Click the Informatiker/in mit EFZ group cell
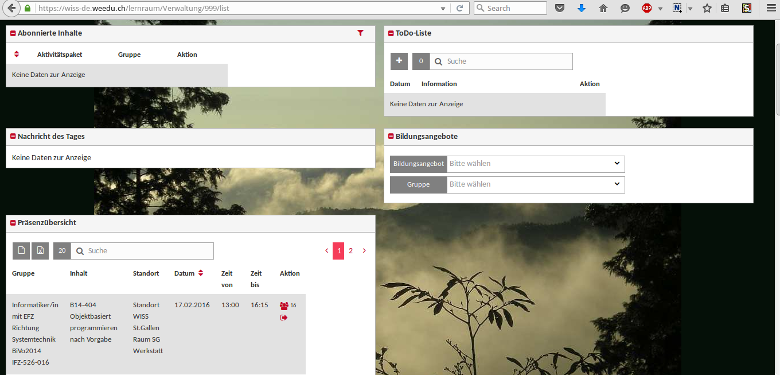Screen dimensions: 780x375 [x=35, y=333]
